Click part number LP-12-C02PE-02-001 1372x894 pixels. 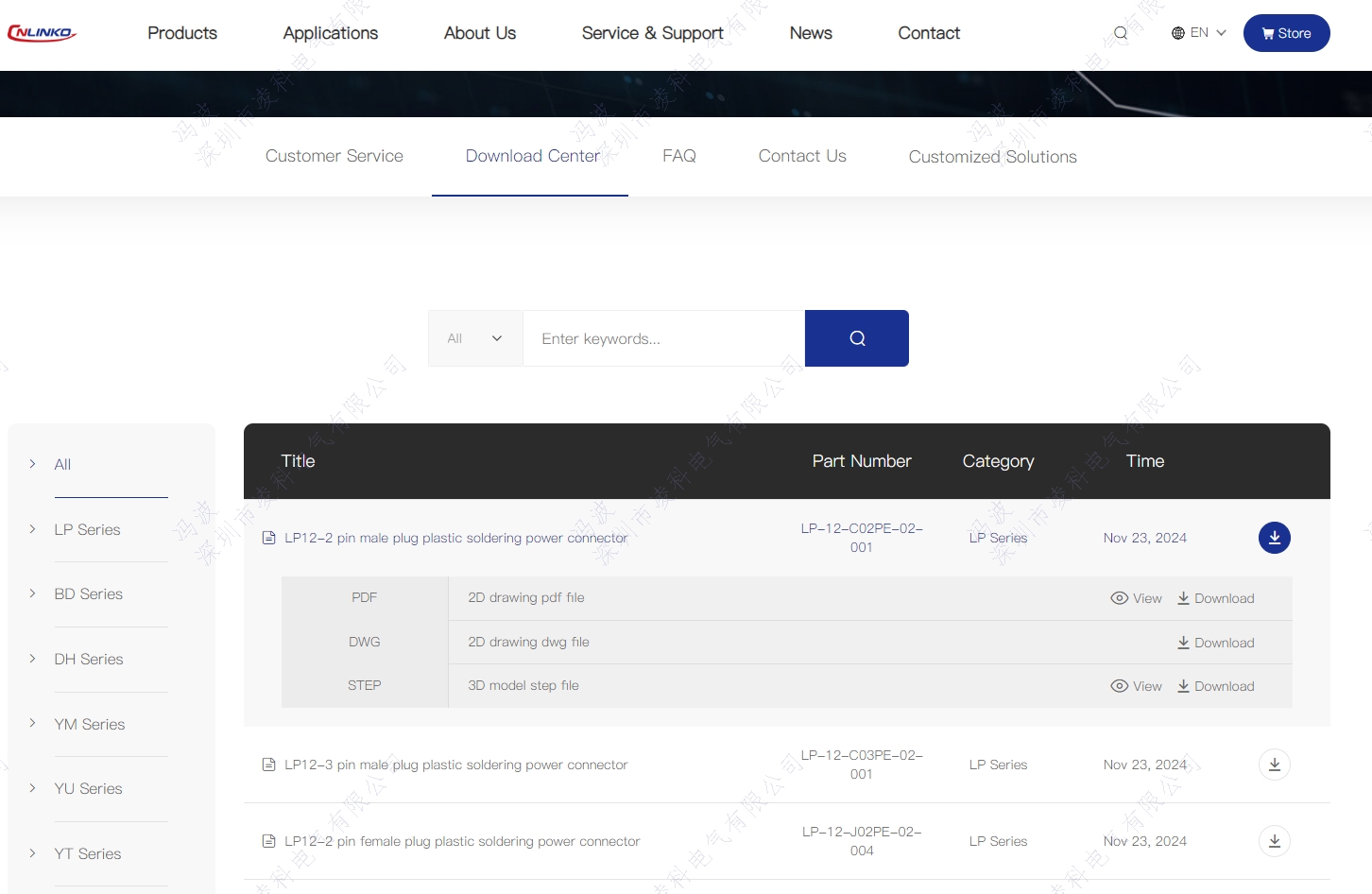click(862, 538)
